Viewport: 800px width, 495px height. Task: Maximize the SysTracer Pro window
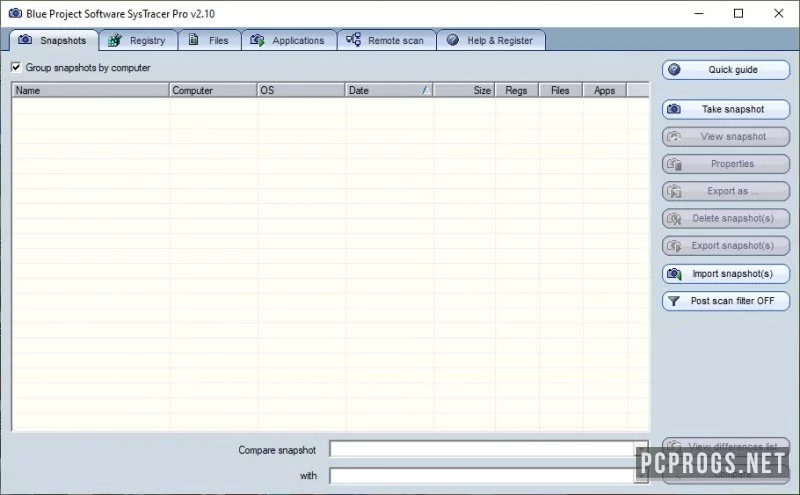pos(738,14)
